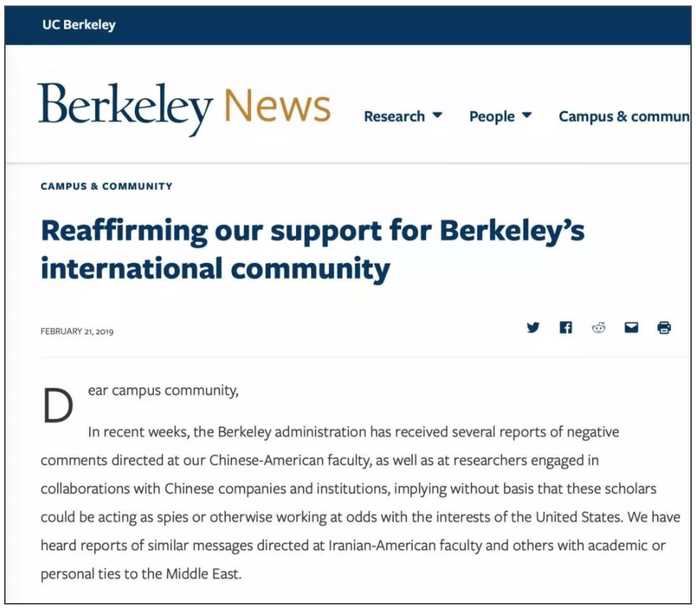Expand the People dropdown arrow
Viewport: 696px width, 610px height.
[527, 115]
